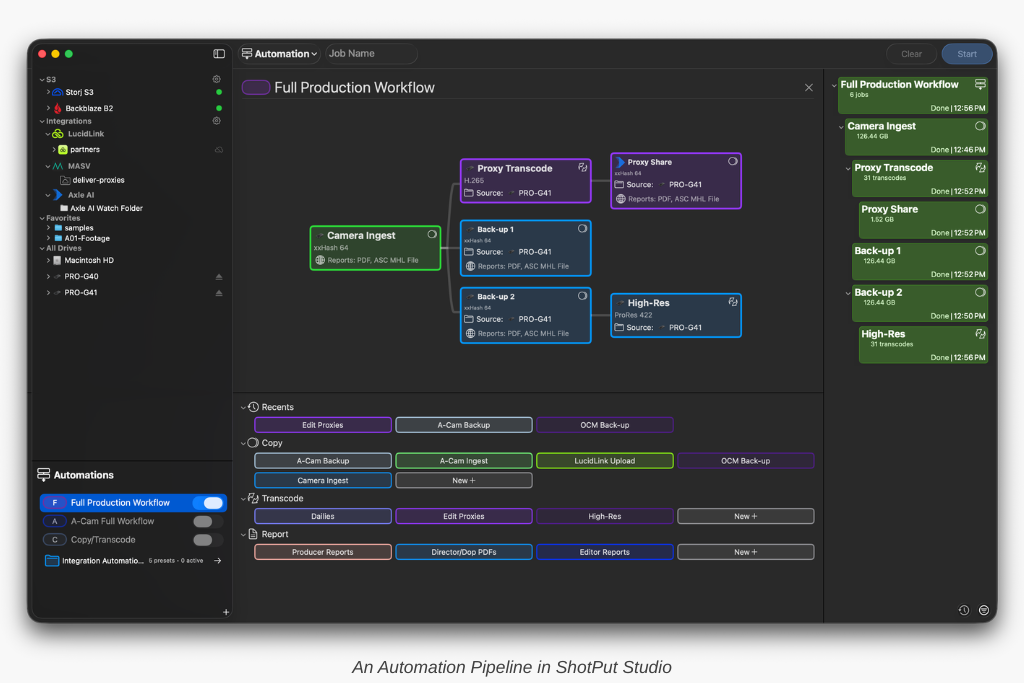Eject the PRO-G40 drive
Screen dimensions: 1024x683
[x=219, y=277]
